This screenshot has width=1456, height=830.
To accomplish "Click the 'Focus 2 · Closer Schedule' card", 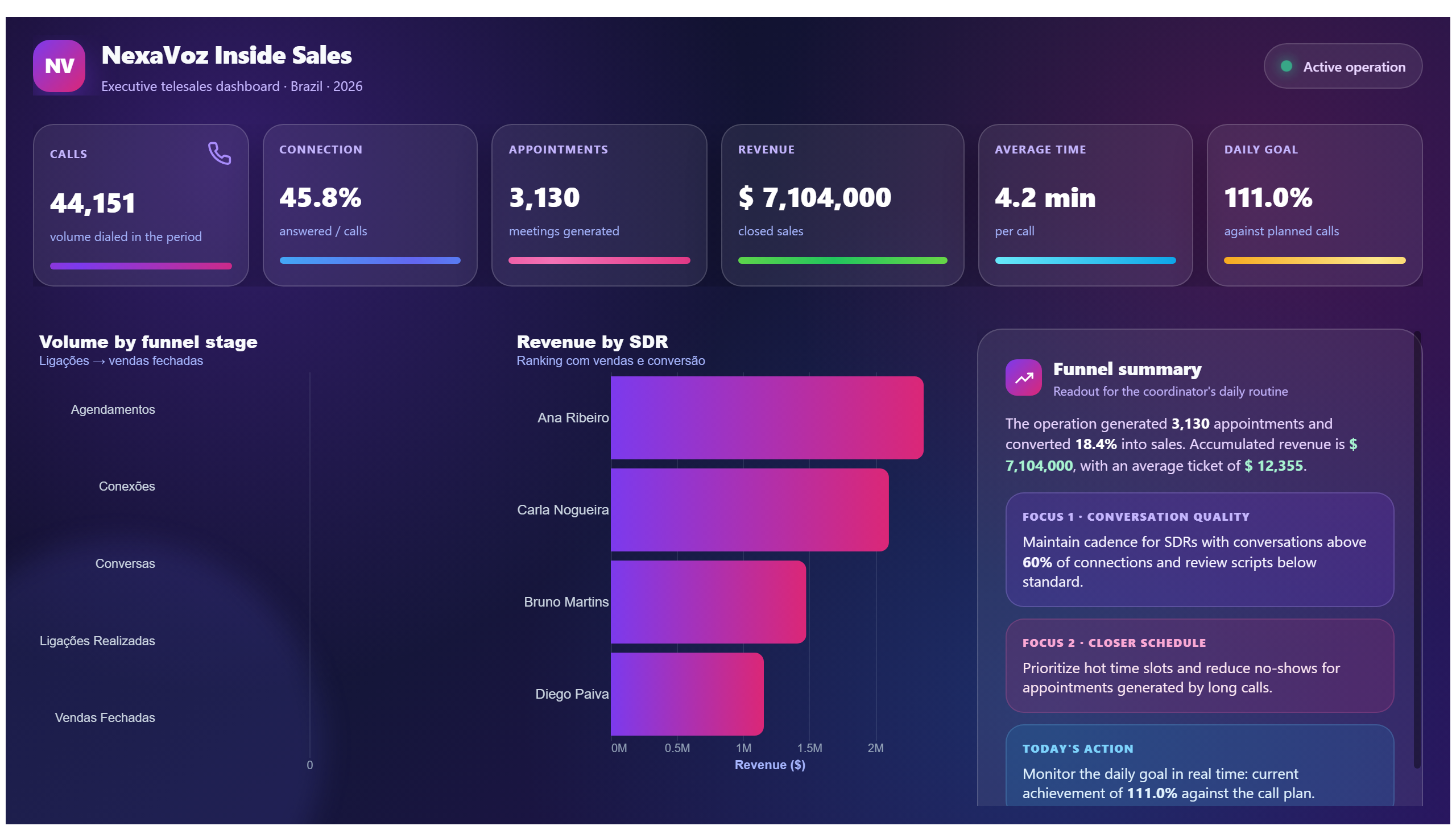I will 1199,666.
